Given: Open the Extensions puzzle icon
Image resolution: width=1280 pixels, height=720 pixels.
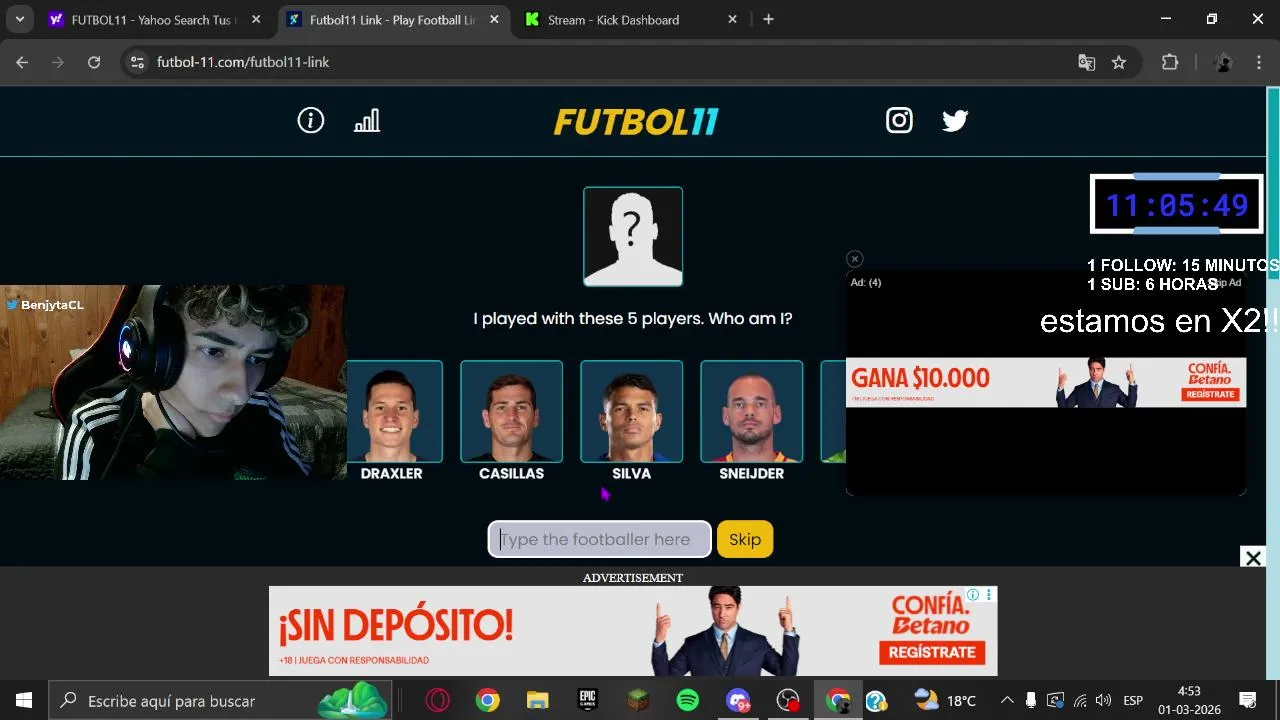Looking at the screenshot, I should [1170, 62].
